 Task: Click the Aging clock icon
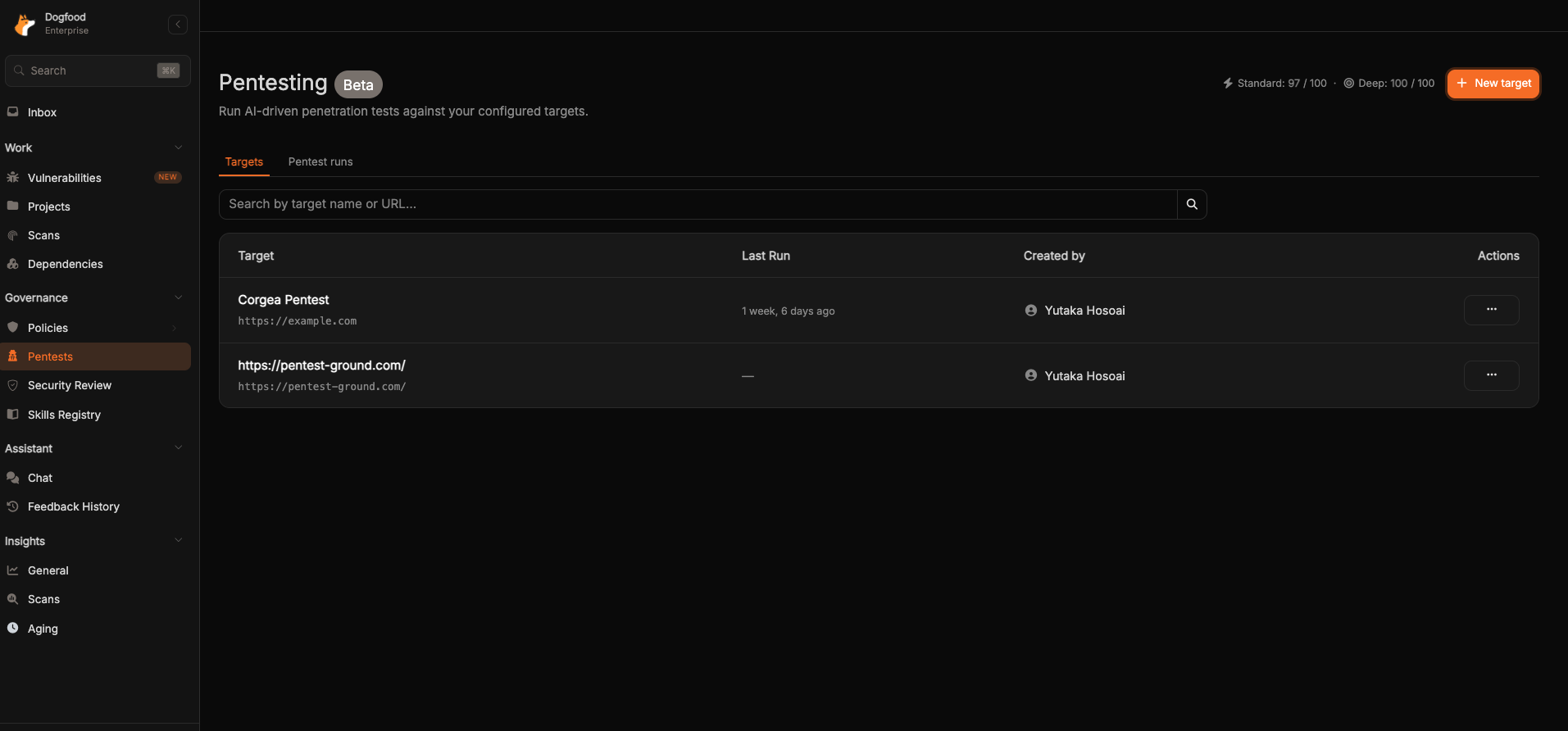(13, 628)
